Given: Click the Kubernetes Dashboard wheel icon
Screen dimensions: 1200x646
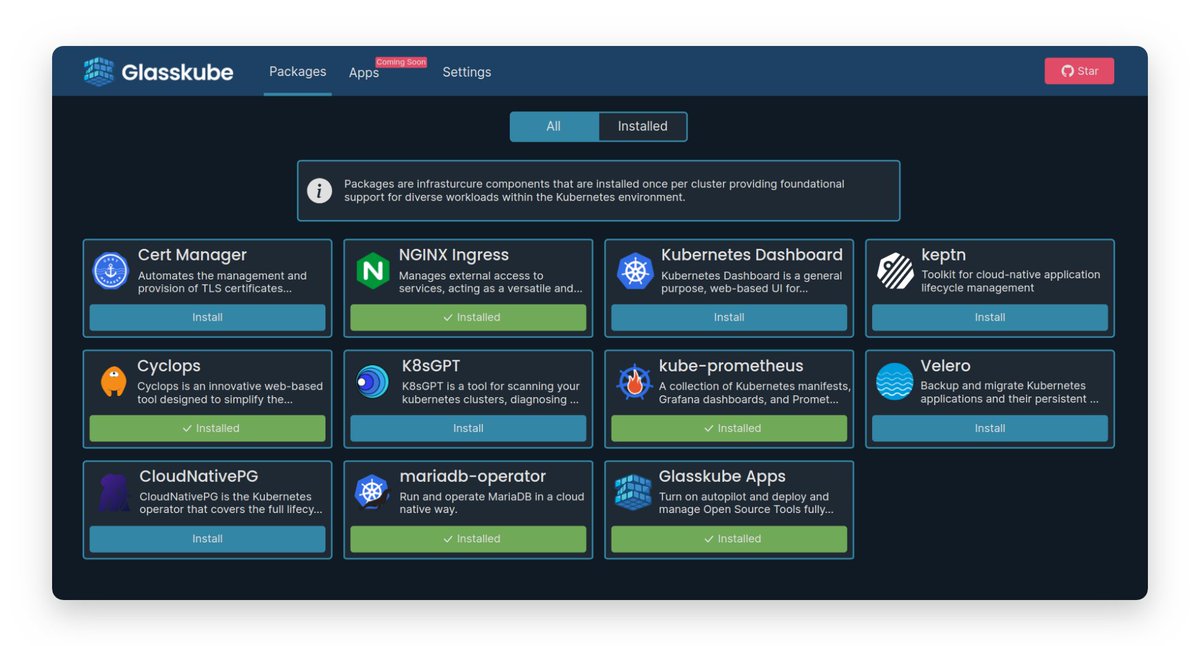Looking at the screenshot, I should pos(635,271).
